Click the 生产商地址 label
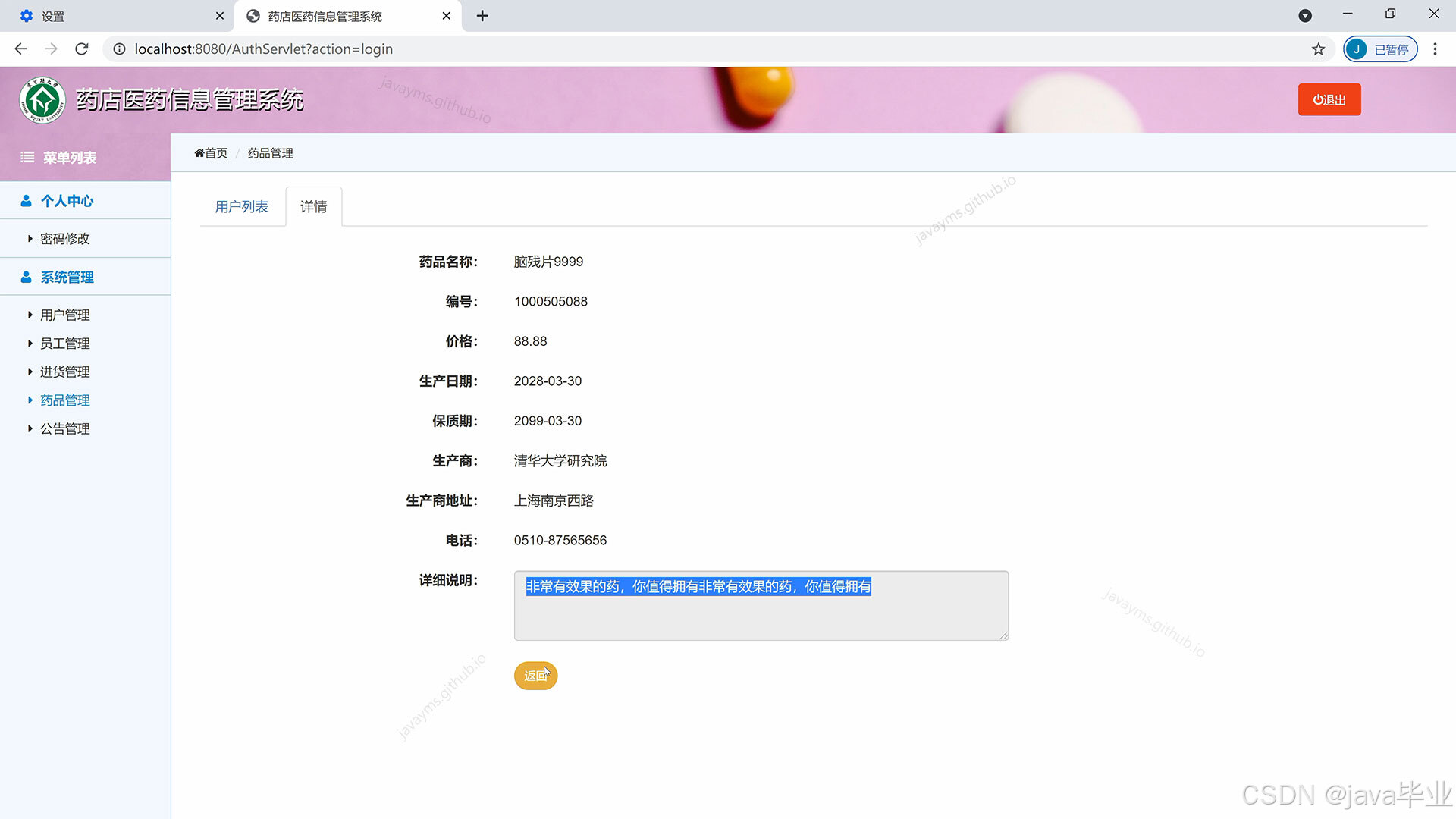 point(441,500)
